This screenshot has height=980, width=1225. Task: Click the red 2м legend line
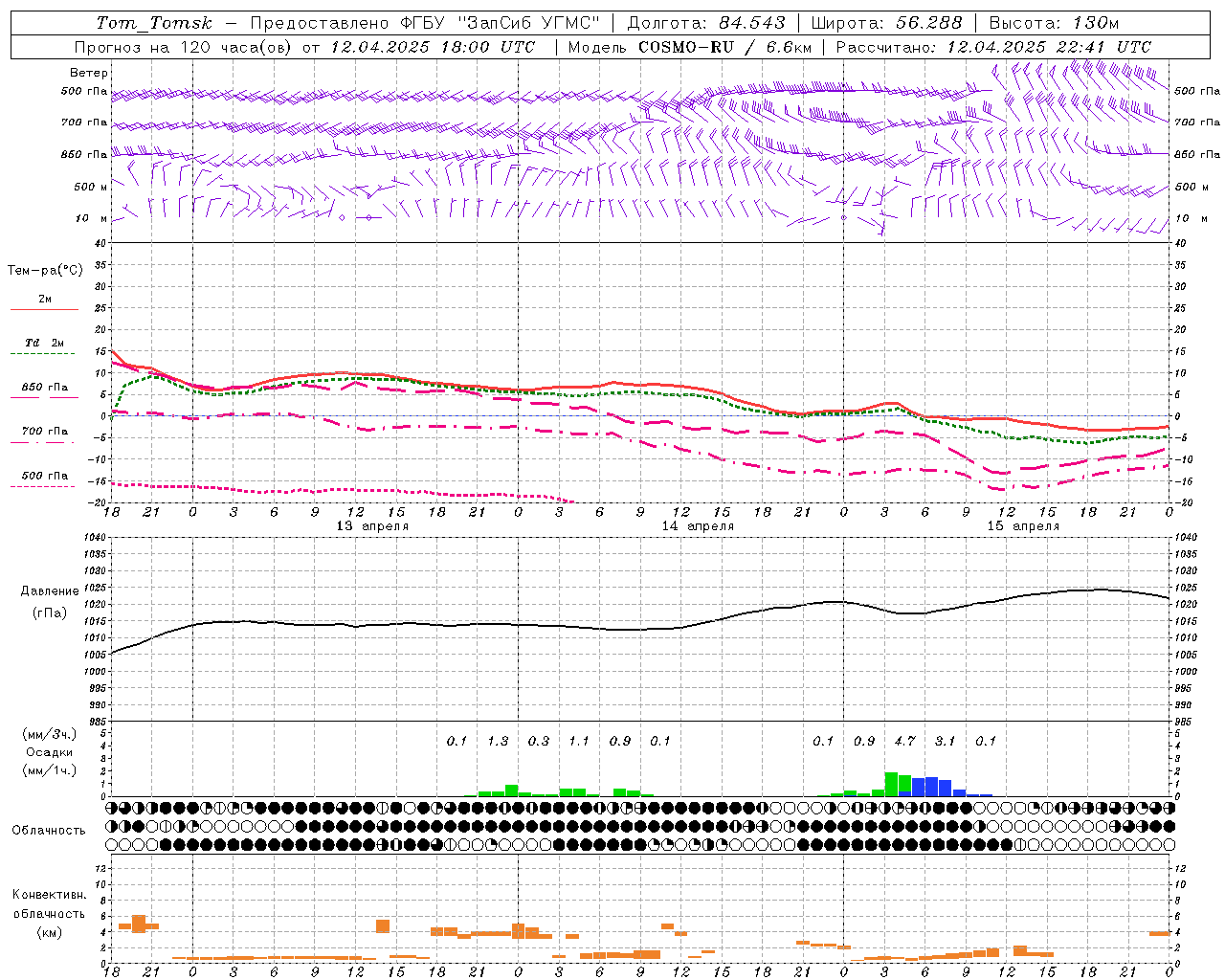coord(44,310)
